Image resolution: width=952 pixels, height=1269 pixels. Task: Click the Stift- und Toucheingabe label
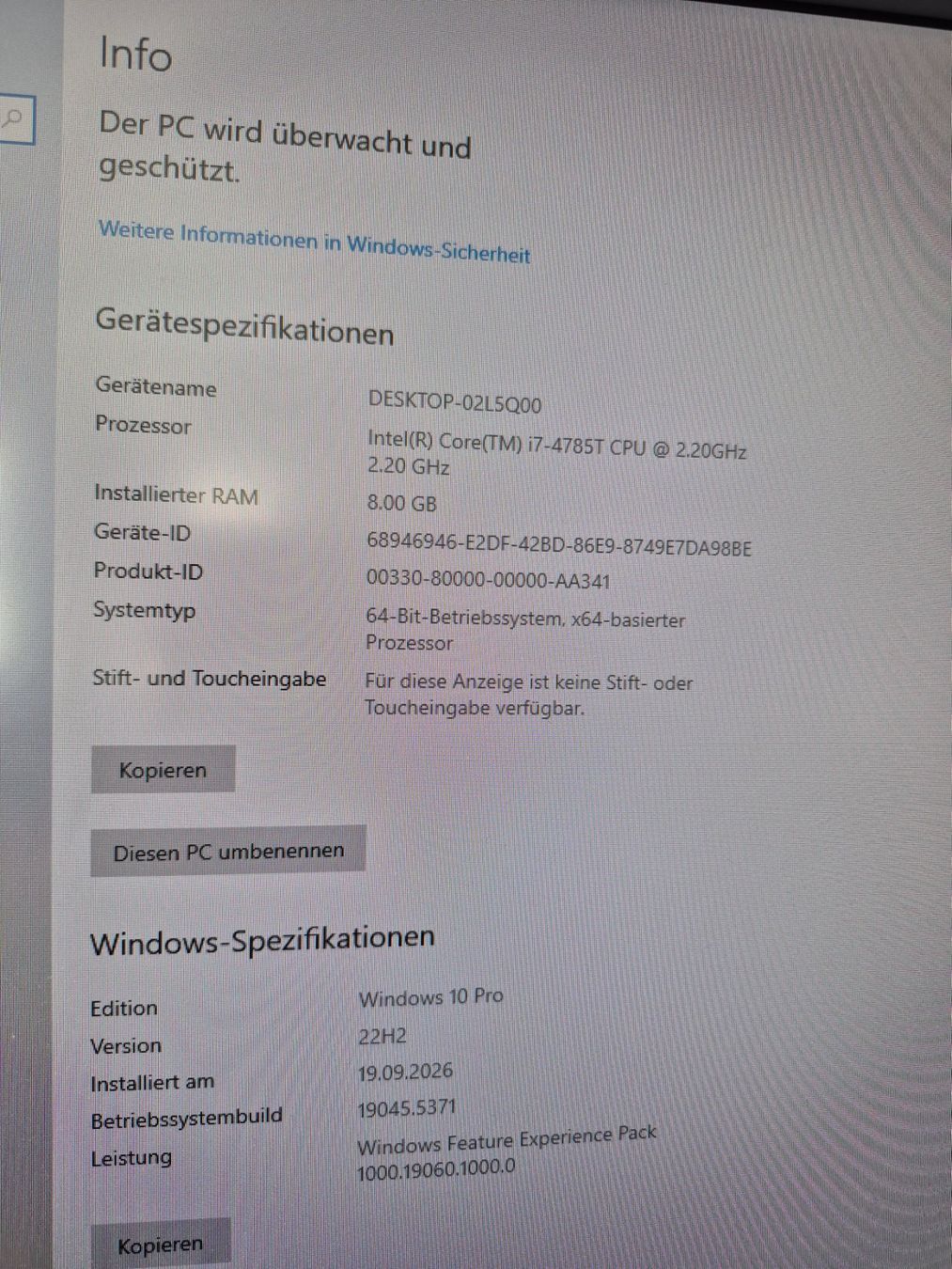point(209,678)
